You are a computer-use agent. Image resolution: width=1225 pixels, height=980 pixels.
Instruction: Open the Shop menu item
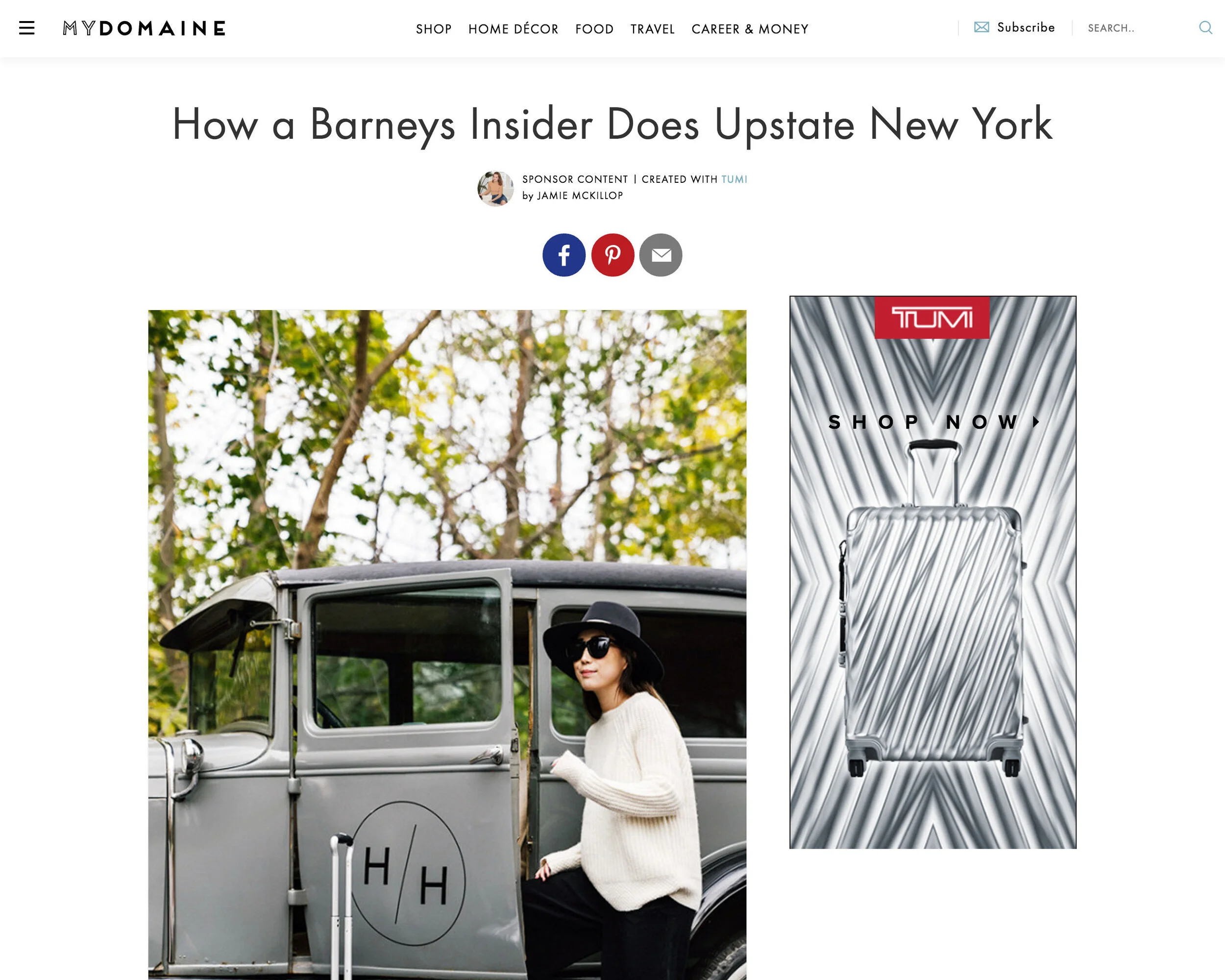434,29
